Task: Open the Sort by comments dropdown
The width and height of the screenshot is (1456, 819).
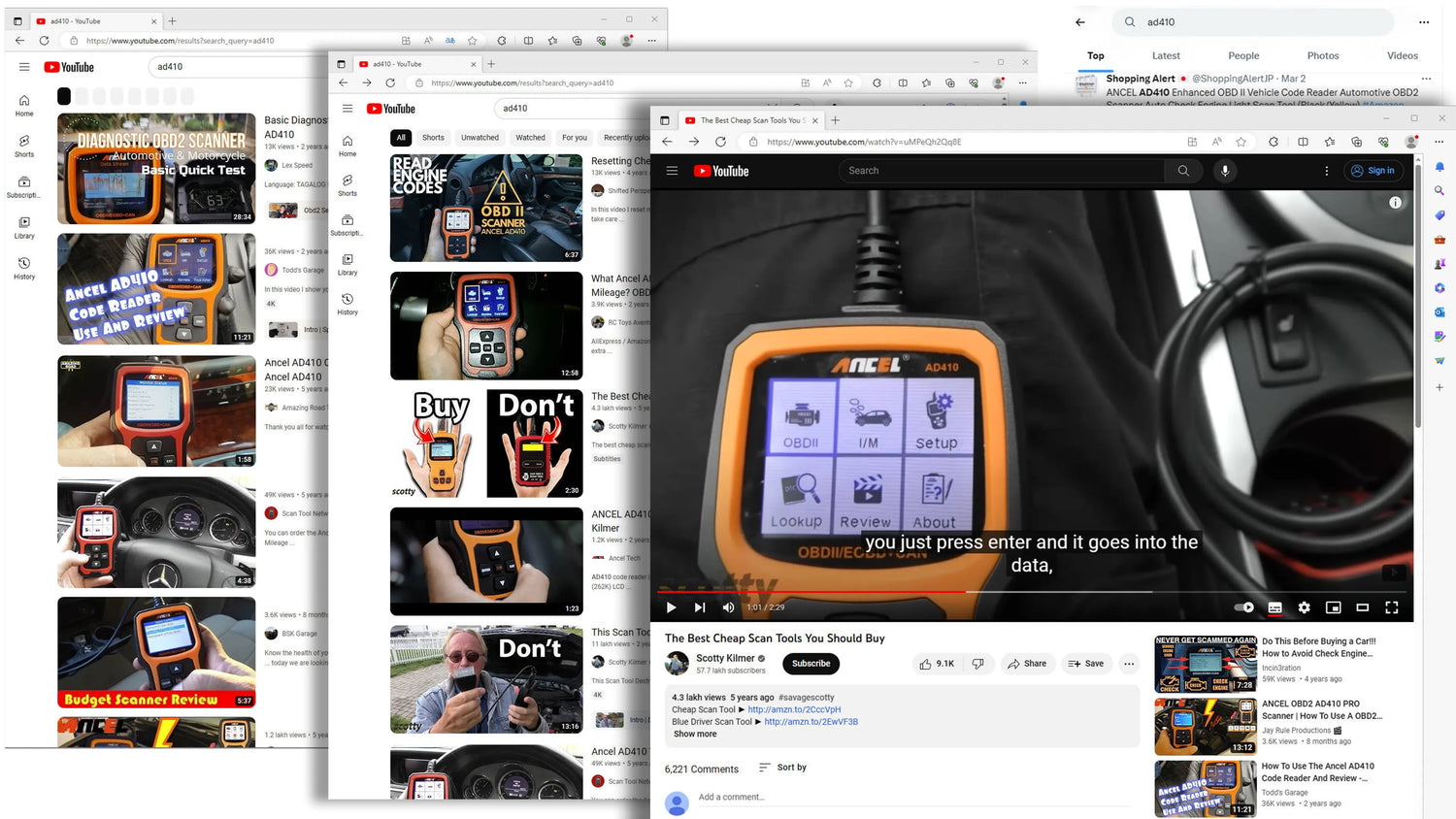Action: [782, 768]
